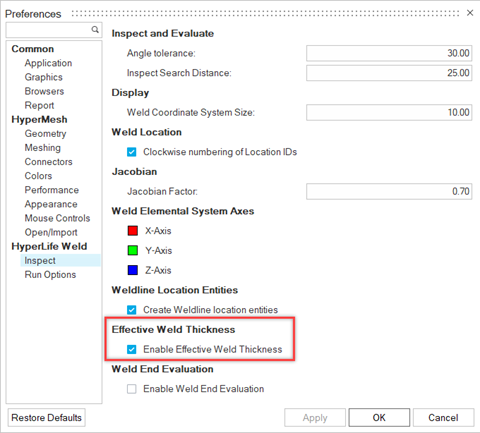The image size is (480, 433).
Task: Click the search magnifier icon
Action: [x=95, y=30]
